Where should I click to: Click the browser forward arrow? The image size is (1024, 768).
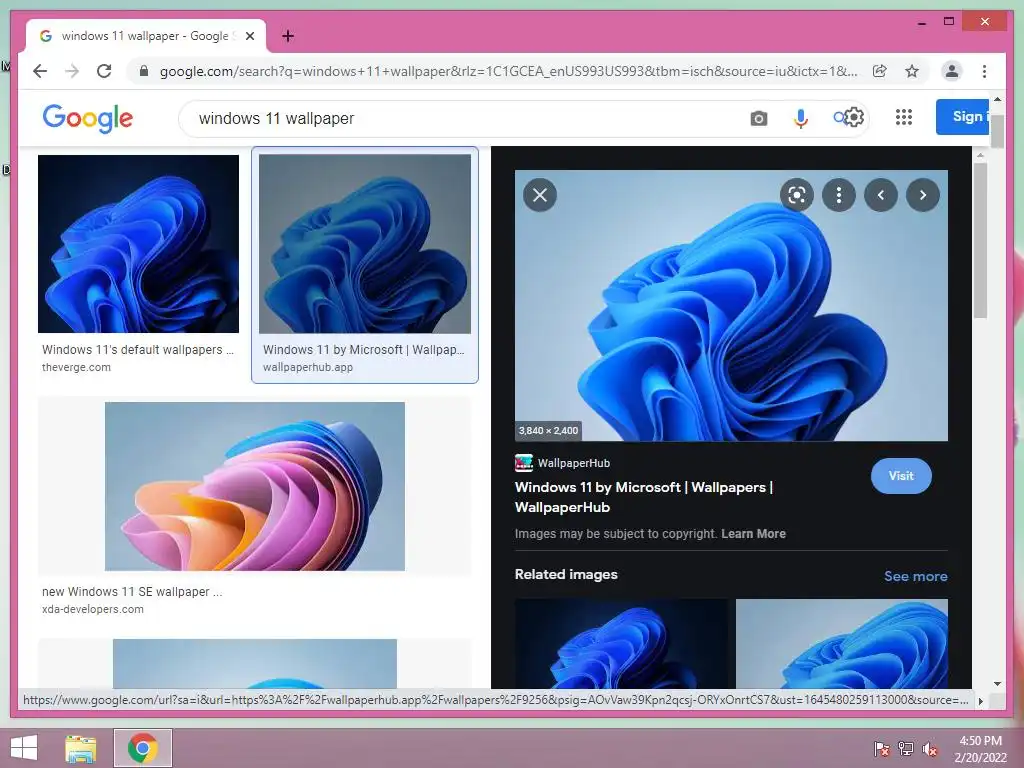[72, 71]
